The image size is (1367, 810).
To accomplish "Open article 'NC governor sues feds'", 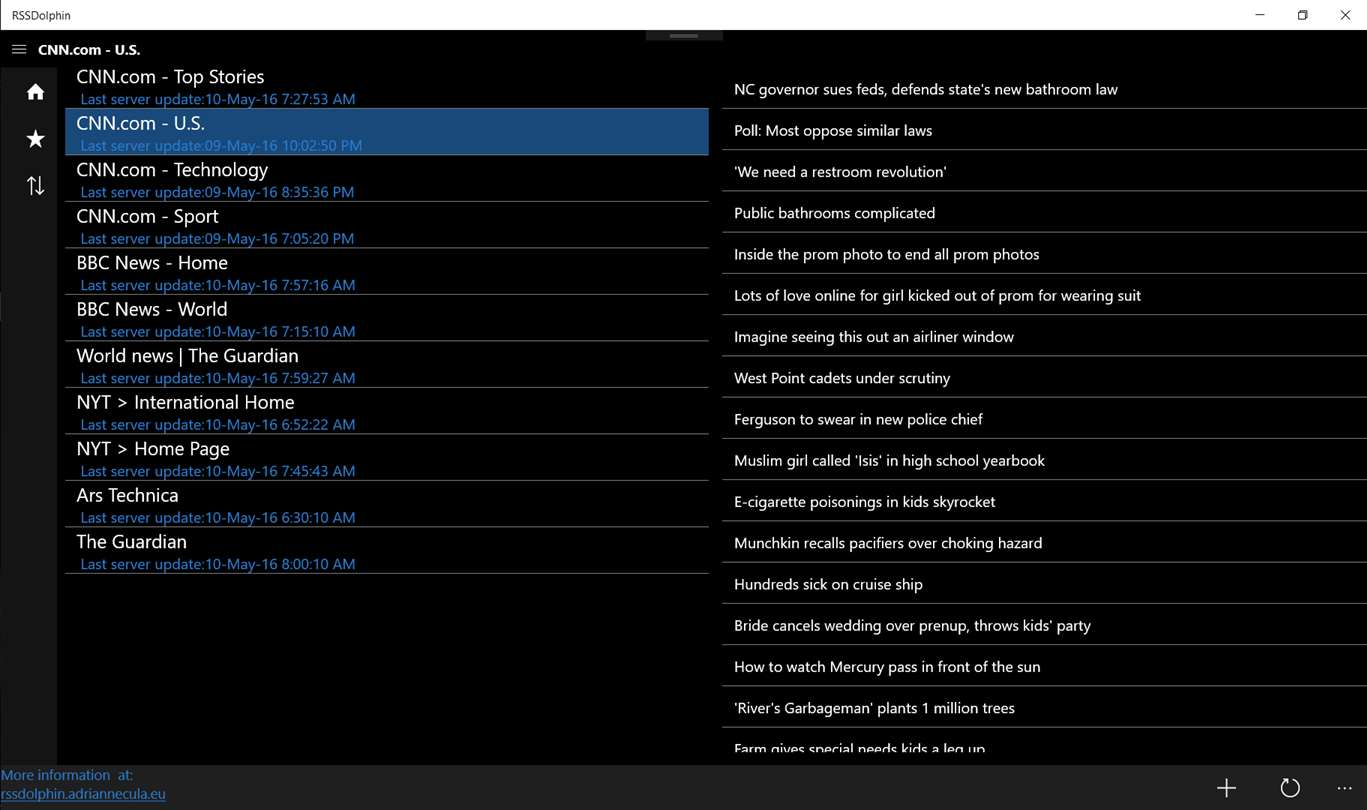I will [x=1044, y=89].
